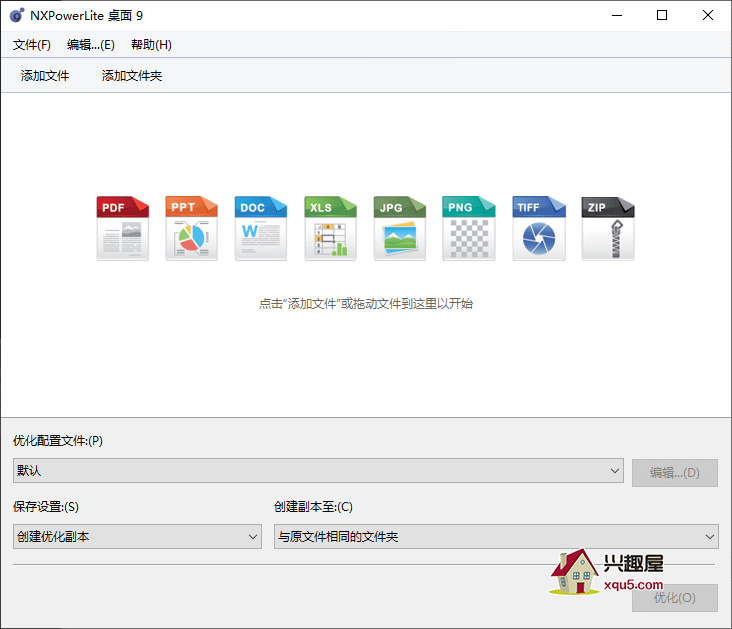Click the 编辑...(D) button

pyautogui.click(x=675, y=473)
